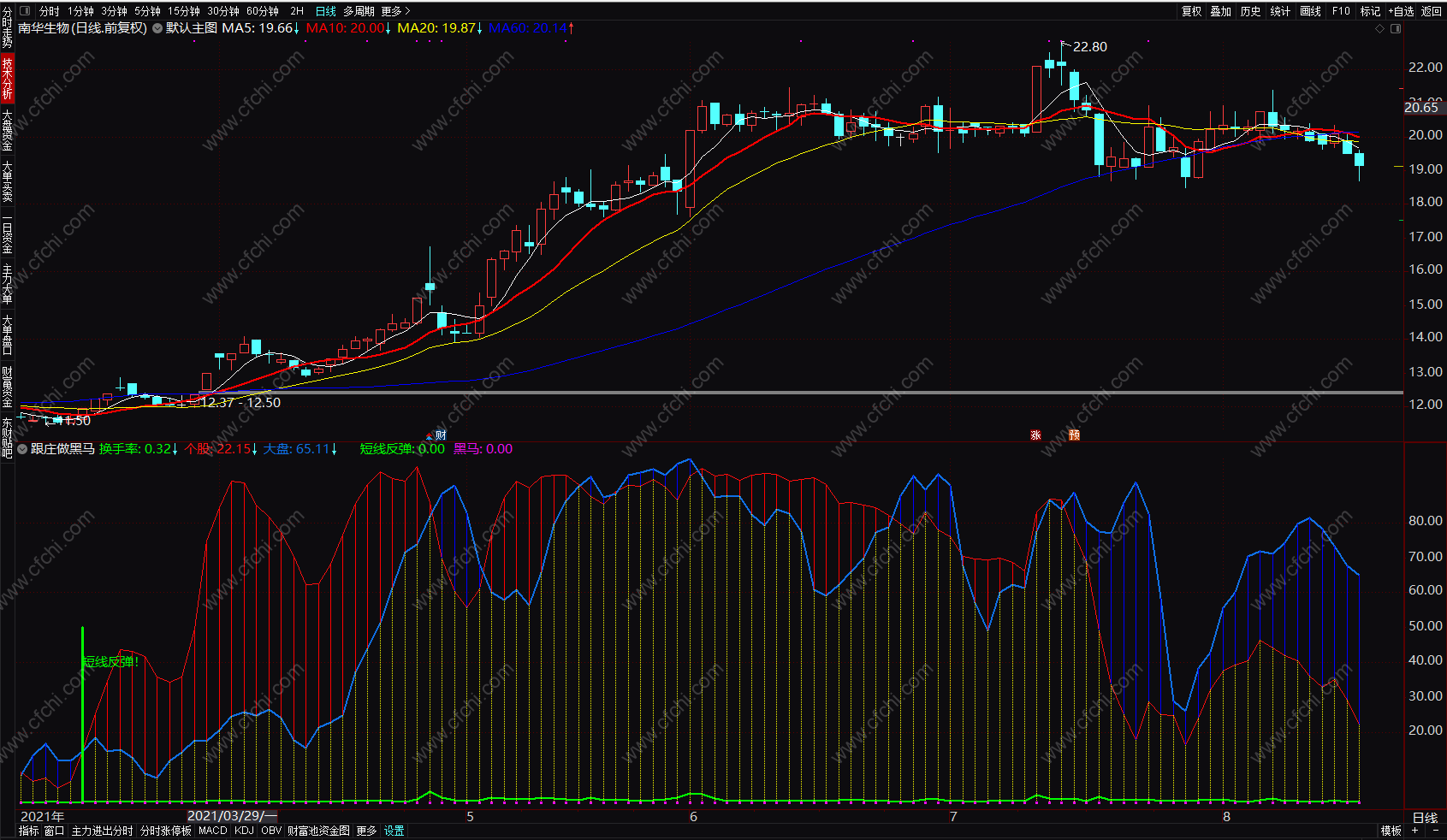Viewport: 1447px width, 840px height.
Task: Select the 5分钟 period
Action: (147, 11)
